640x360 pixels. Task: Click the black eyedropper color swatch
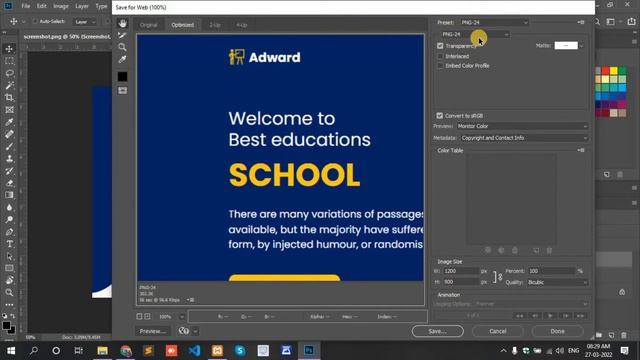122,76
